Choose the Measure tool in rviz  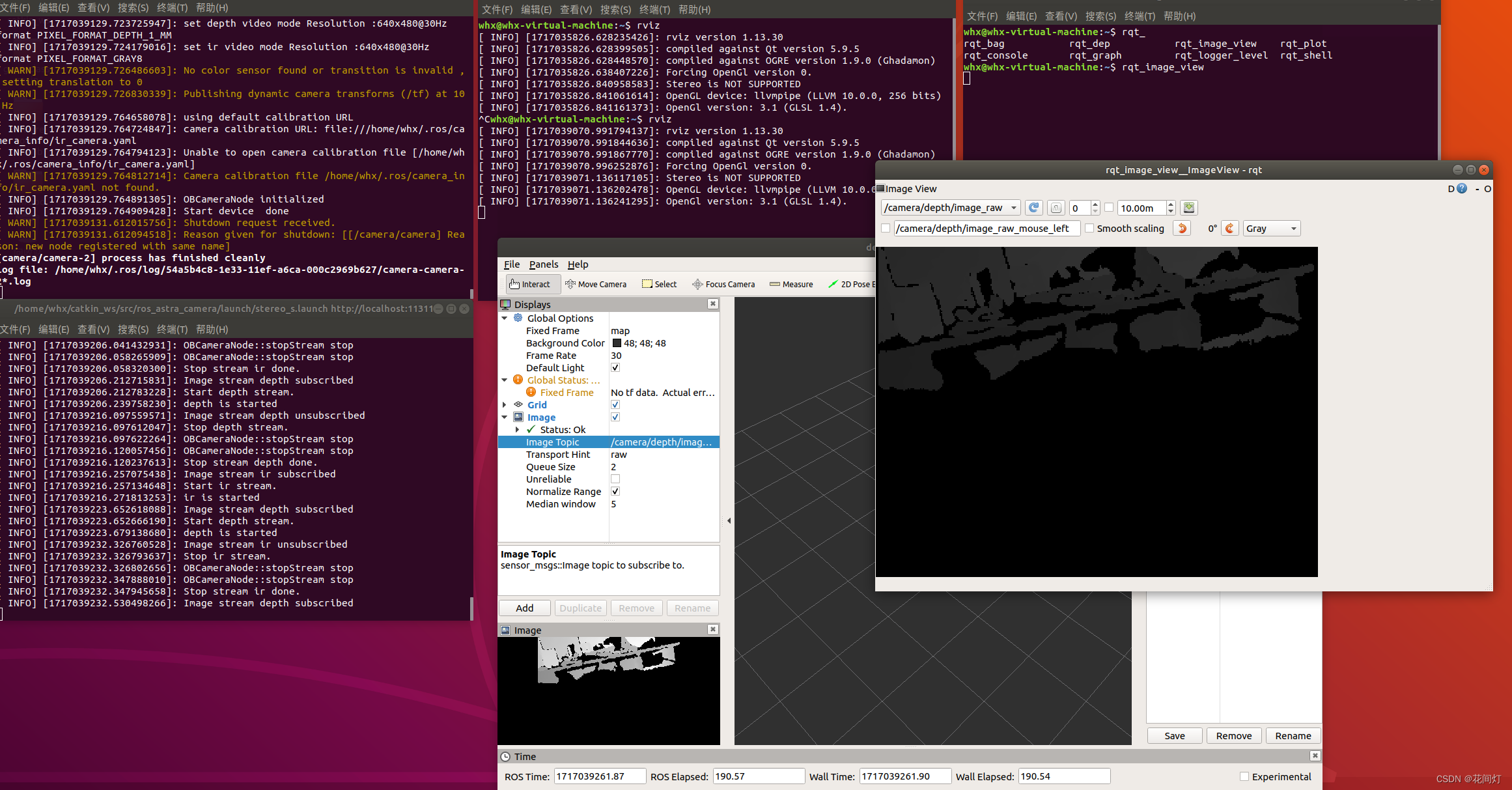click(791, 284)
